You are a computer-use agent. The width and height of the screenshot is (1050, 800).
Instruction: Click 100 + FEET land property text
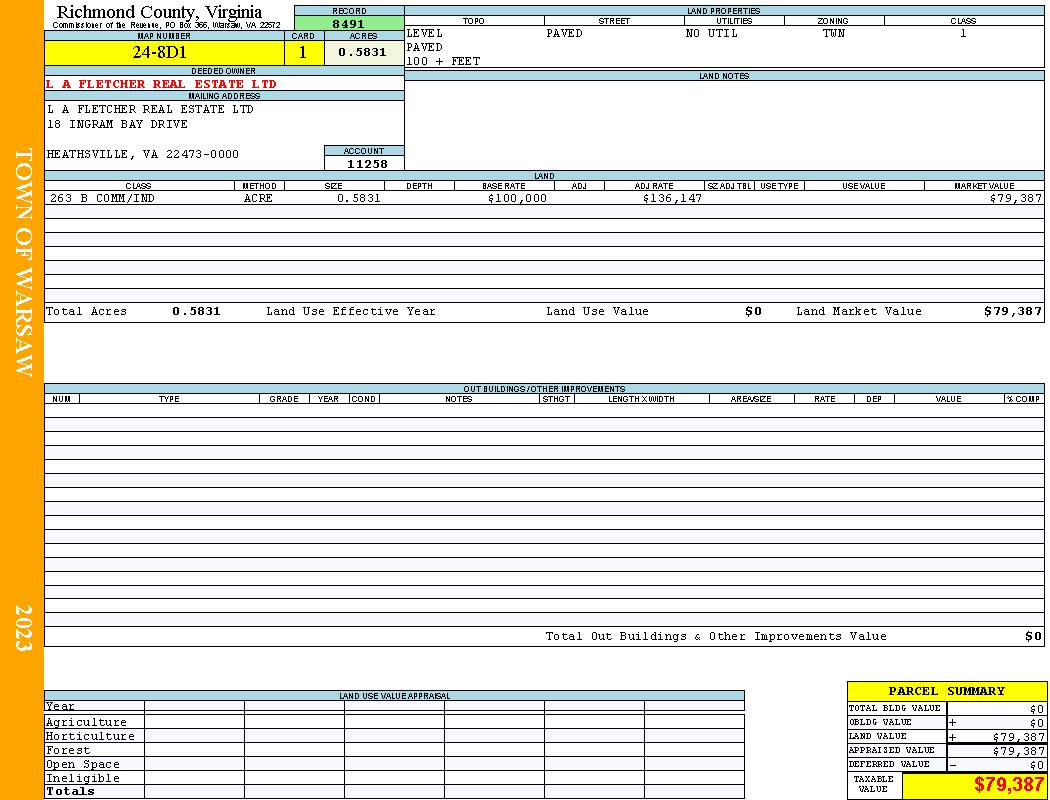tap(443, 62)
